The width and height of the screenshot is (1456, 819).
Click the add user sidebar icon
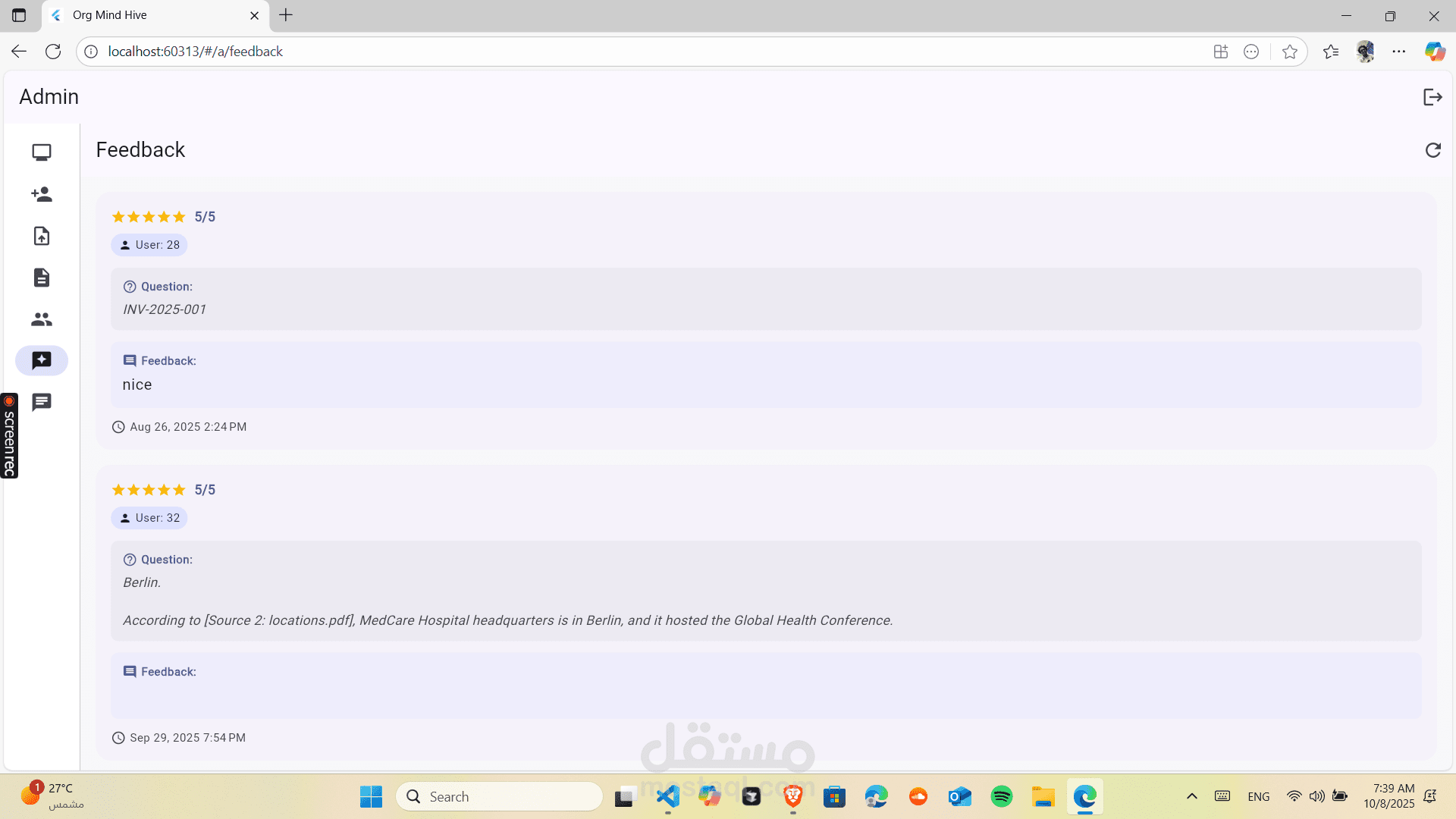pos(42,194)
